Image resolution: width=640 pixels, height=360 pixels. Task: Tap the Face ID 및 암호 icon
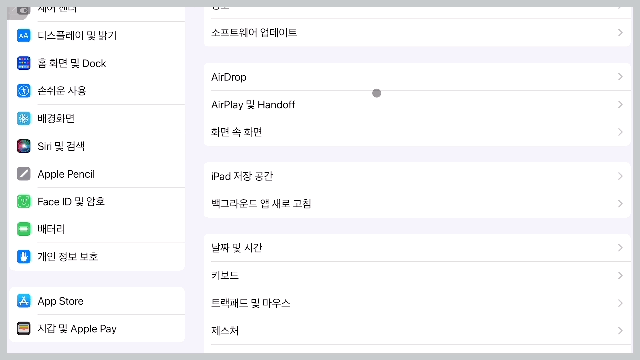tap(24, 201)
